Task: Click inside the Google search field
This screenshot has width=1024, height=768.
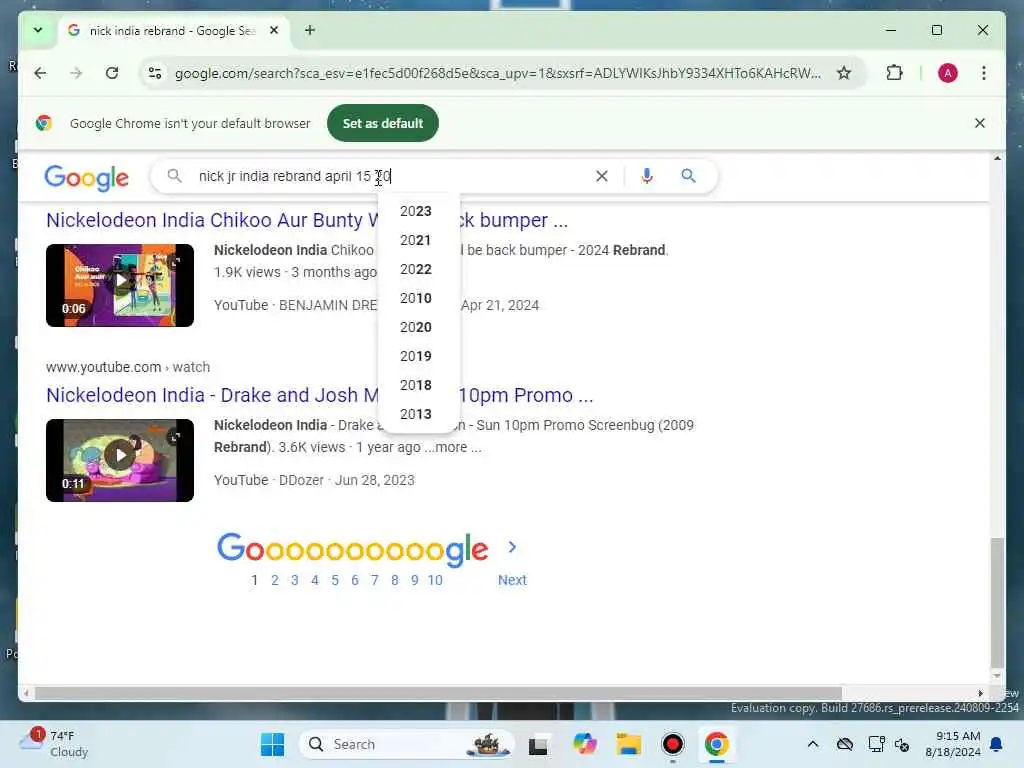Action: pos(392,176)
